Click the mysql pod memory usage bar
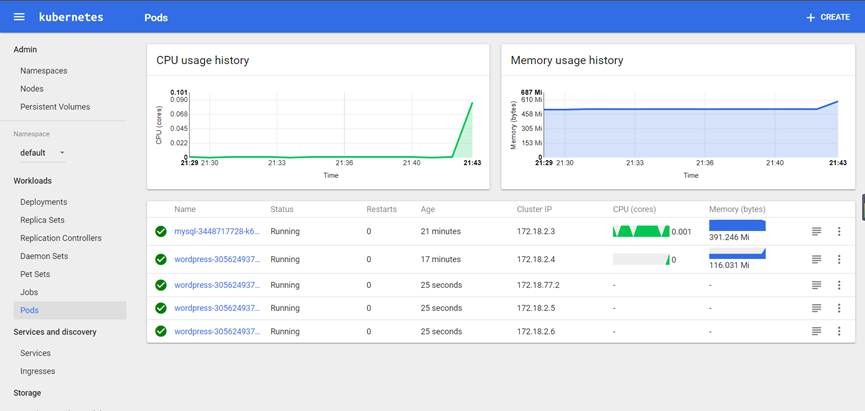Image resolution: width=865 pixels, height=411 pixels. pyautogui.click(x=737, y=226)
